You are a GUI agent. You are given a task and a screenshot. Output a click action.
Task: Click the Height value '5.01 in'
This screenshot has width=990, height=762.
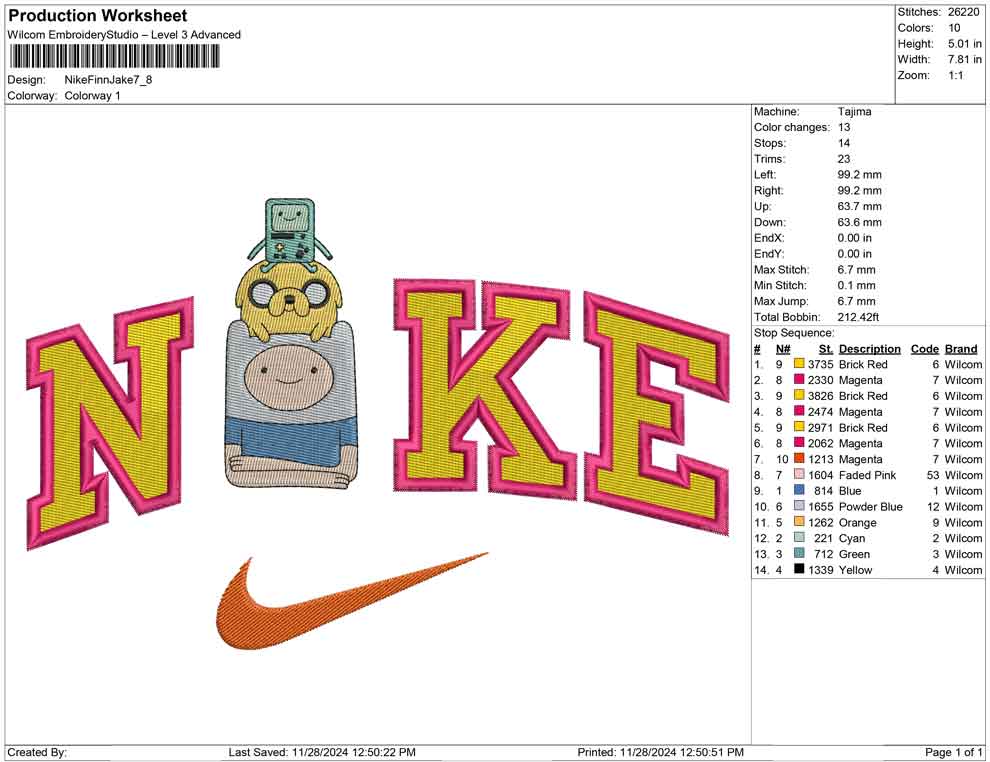964,44
